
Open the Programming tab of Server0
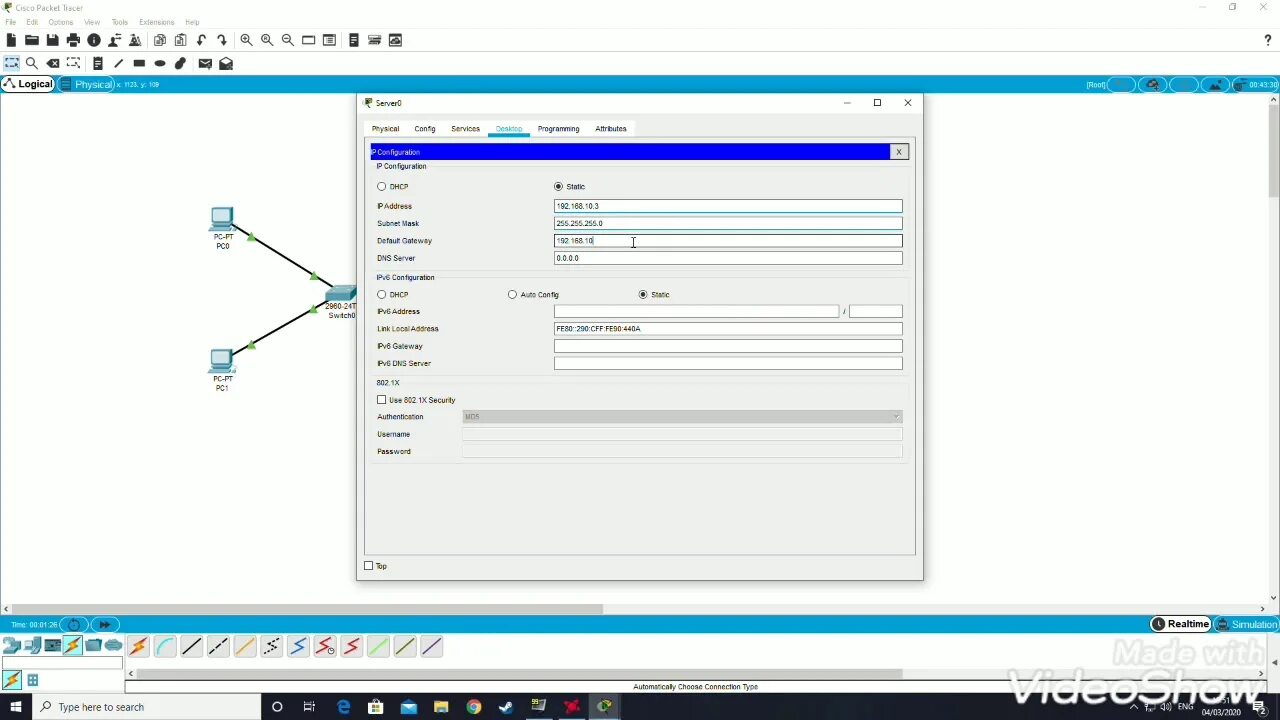click(558, 129)
